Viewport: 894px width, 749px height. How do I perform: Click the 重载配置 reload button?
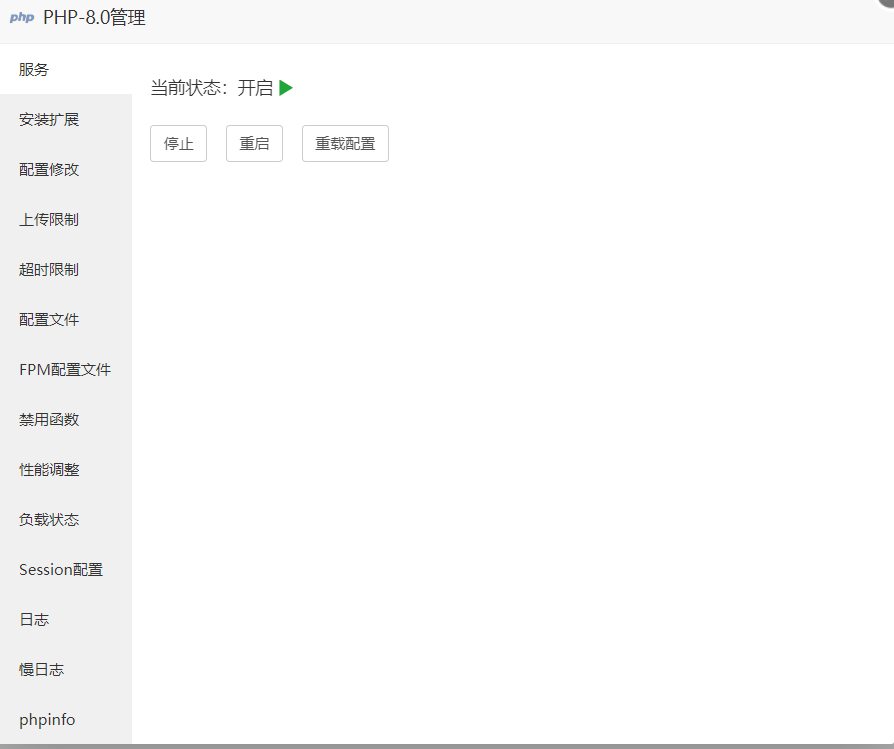346,144
